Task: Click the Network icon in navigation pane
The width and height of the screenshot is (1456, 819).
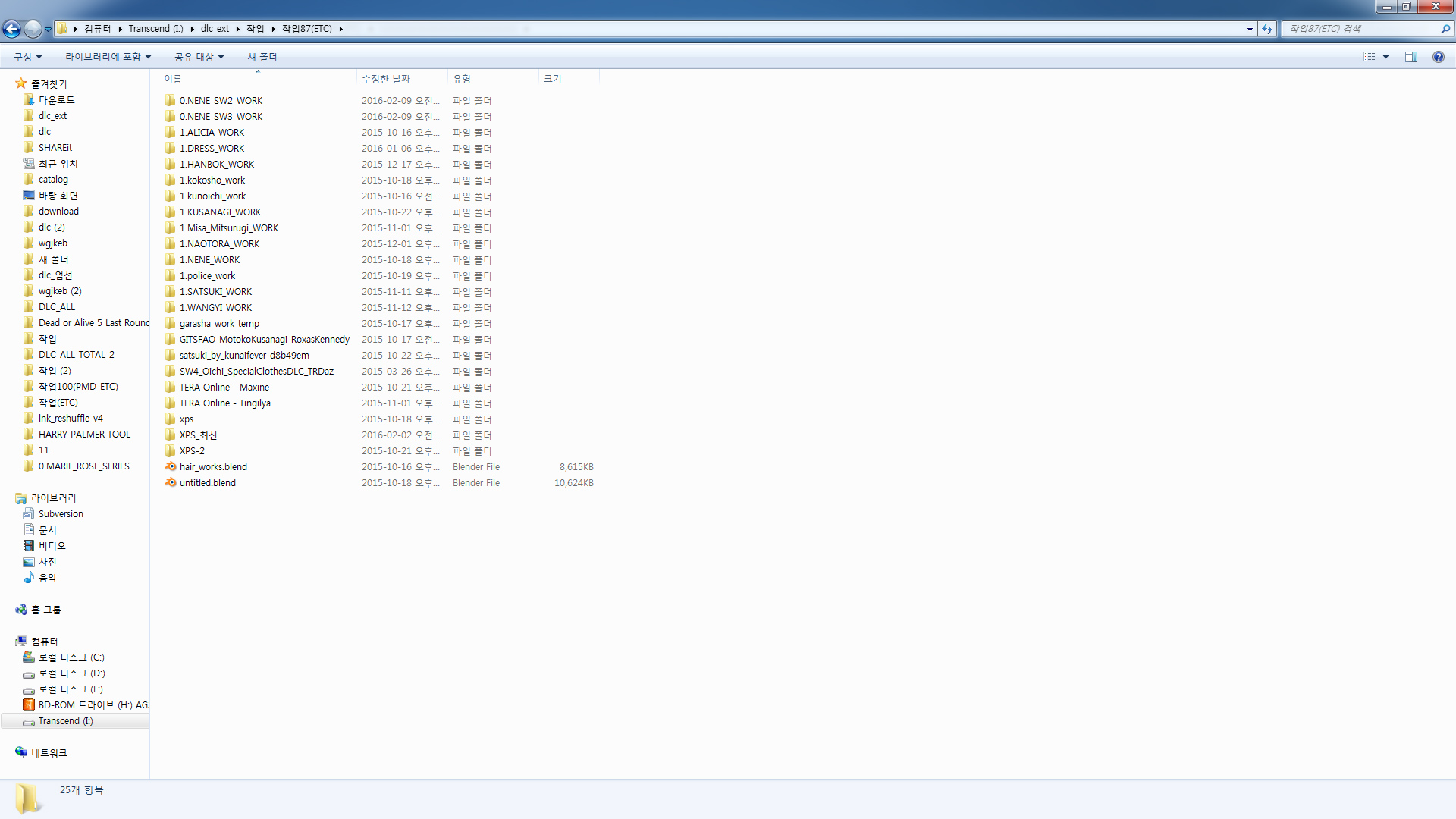Action: coord(21,752)
